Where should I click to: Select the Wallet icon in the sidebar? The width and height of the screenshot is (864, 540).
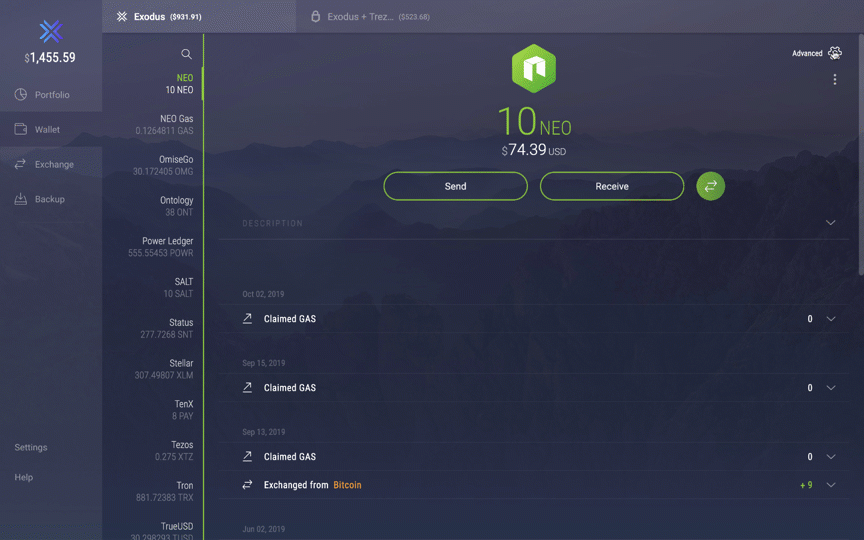(x=20, y=129)
